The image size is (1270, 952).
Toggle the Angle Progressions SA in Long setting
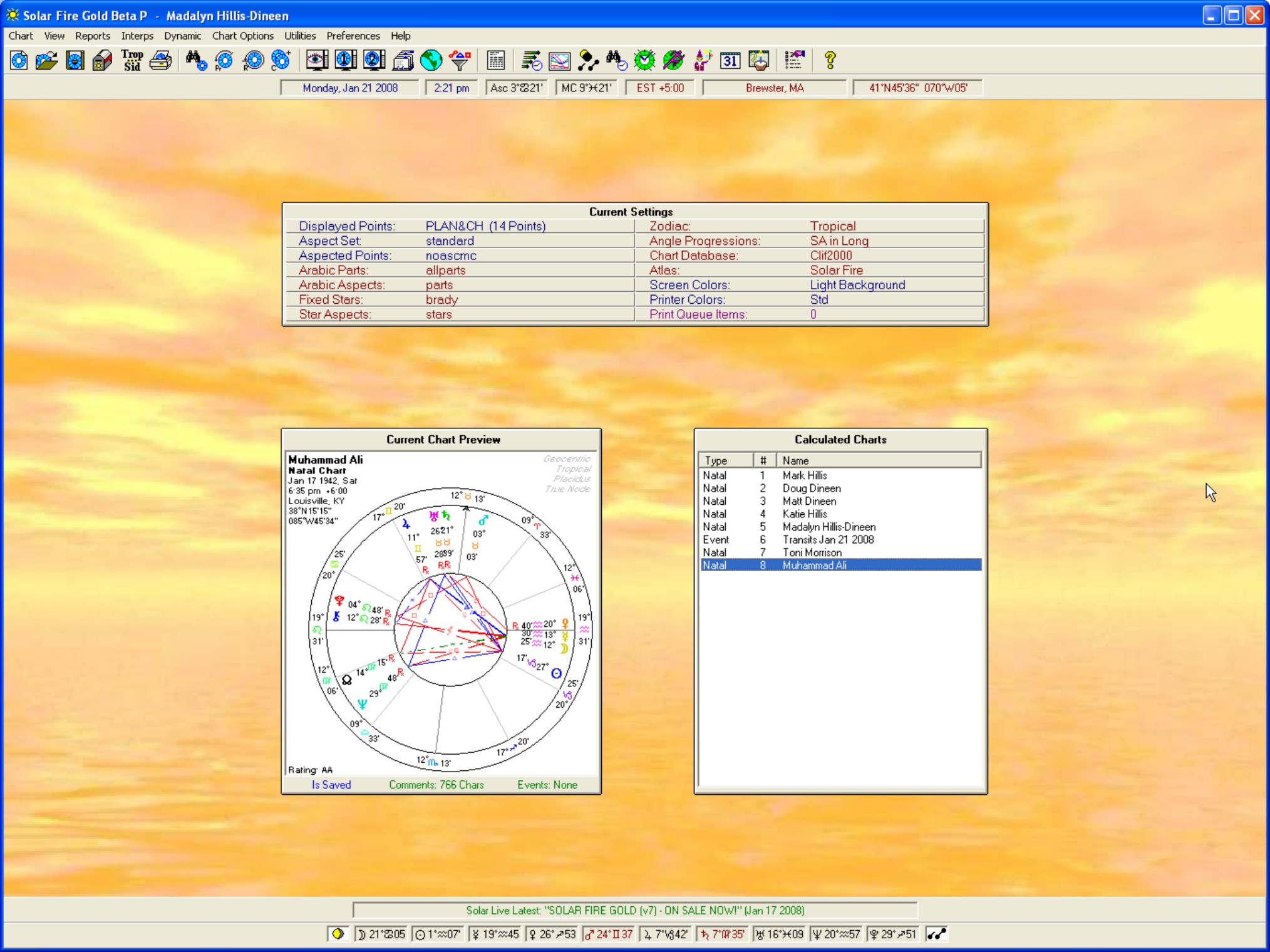pos(838,241)
